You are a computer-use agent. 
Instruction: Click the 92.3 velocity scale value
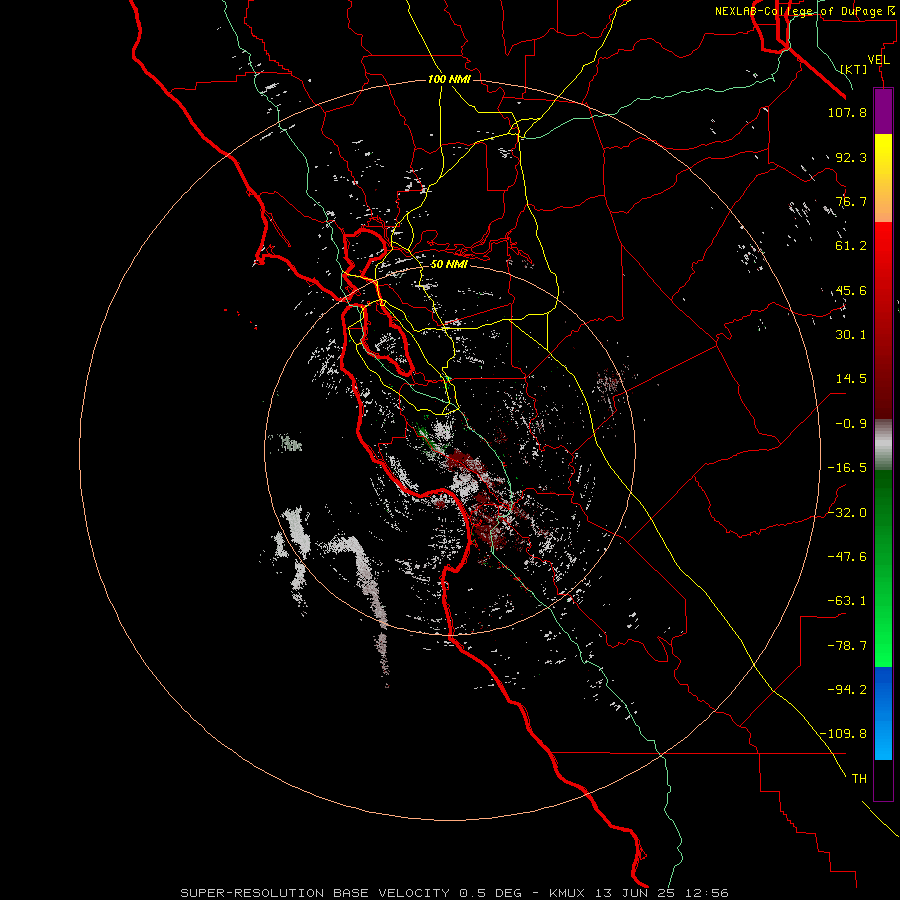coord(851,157)
